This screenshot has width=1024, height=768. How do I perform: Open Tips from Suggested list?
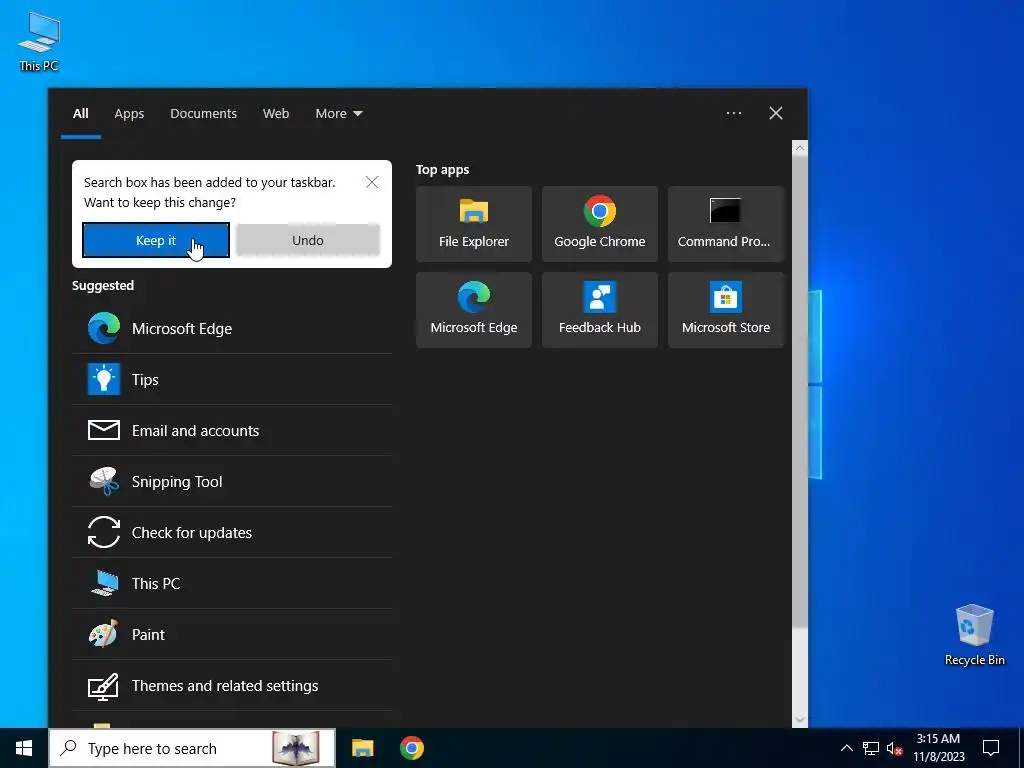click(x=232, y=379)
